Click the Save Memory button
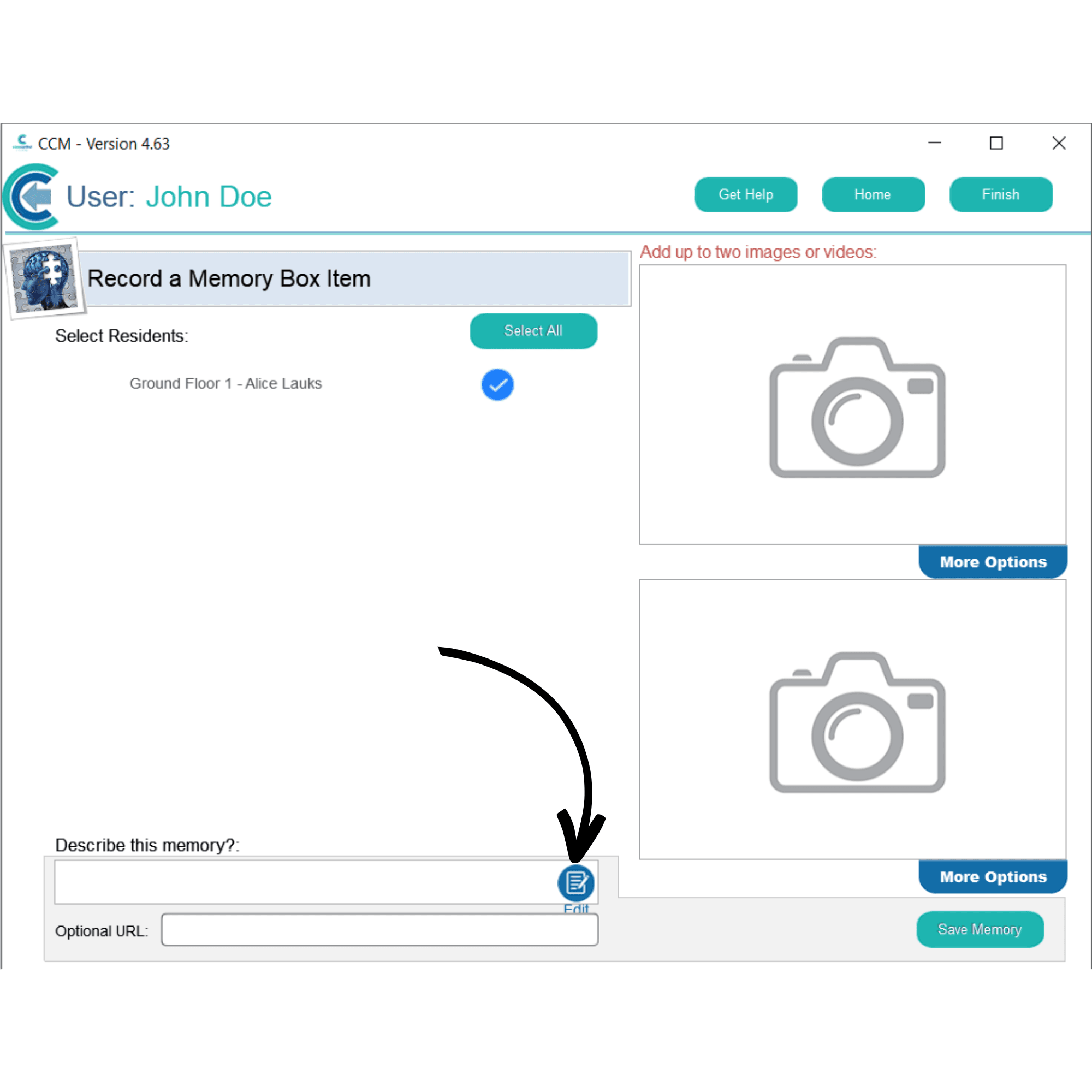Screen dimensions: 1092x1092 pyautogui.click(x=979, y=929)
